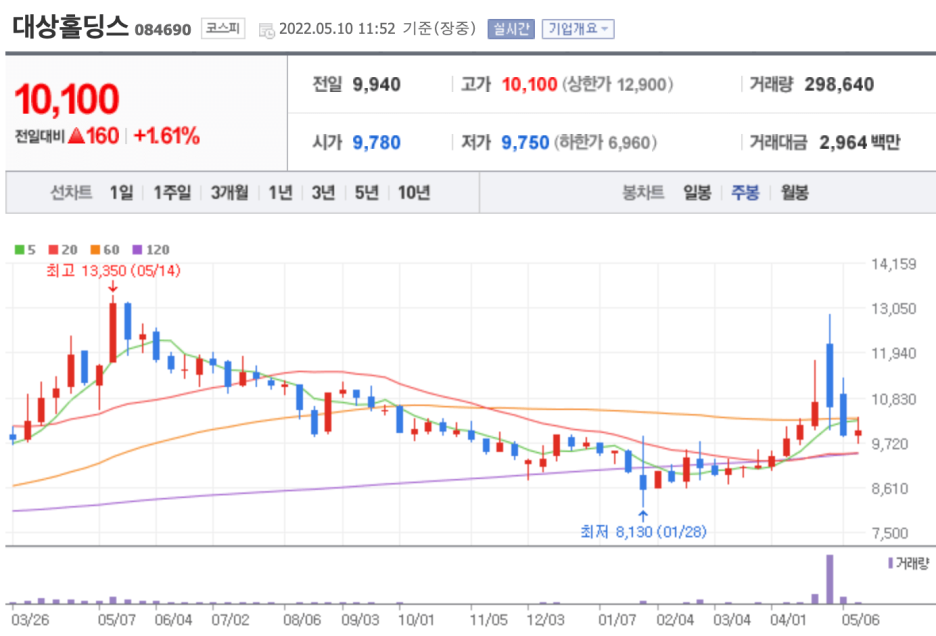The image size is (936, 636).
Task: Click the volume value 298,640
Action: tap(839, 85)
